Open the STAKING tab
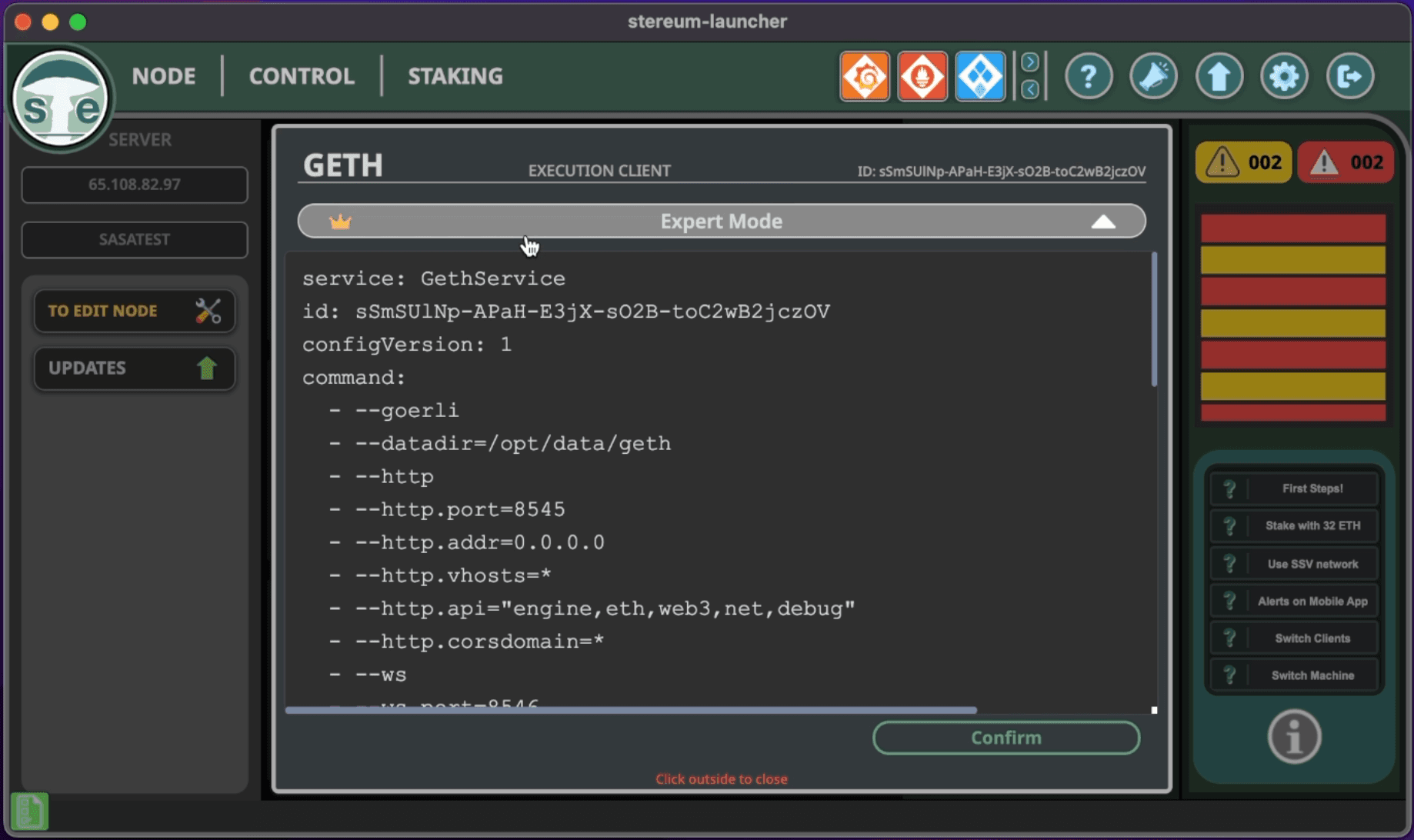 [x=455, y=76]
